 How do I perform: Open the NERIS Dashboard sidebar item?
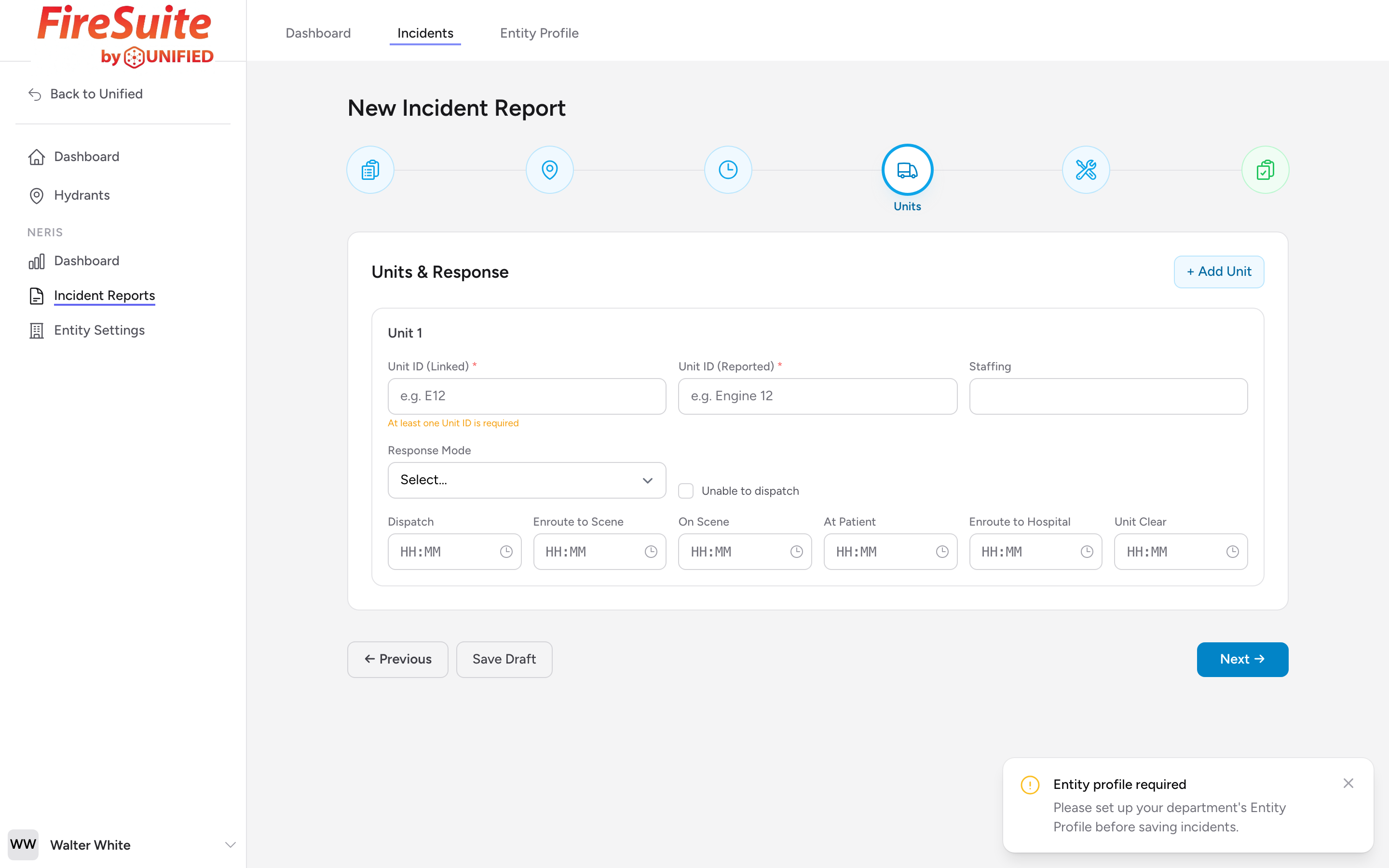[x=86, y=260]
